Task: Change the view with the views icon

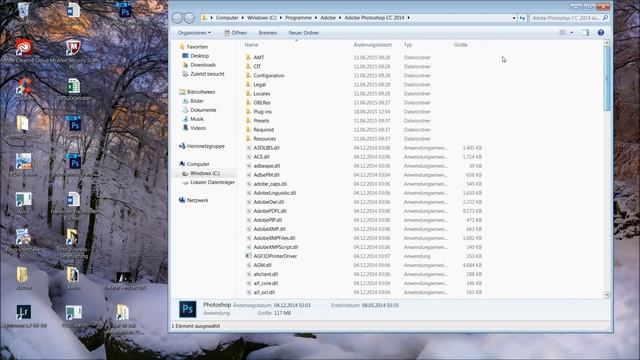Action: coord(562,33)
